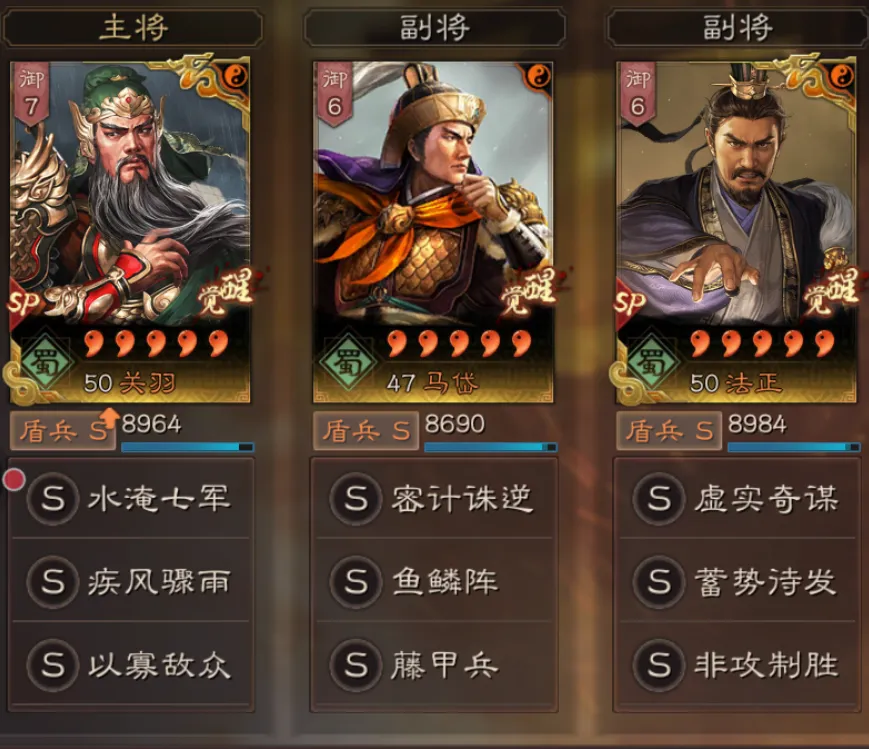Select the 主将 header tab
869x749 pixels.
click(x=132, y=27)
